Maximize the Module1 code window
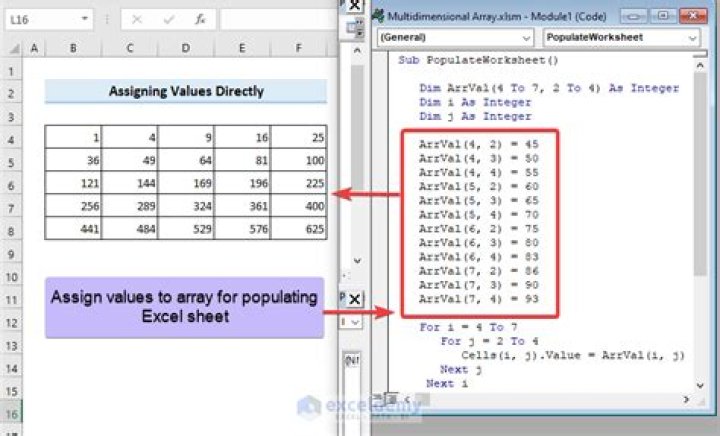 click(x=663, y=16)
